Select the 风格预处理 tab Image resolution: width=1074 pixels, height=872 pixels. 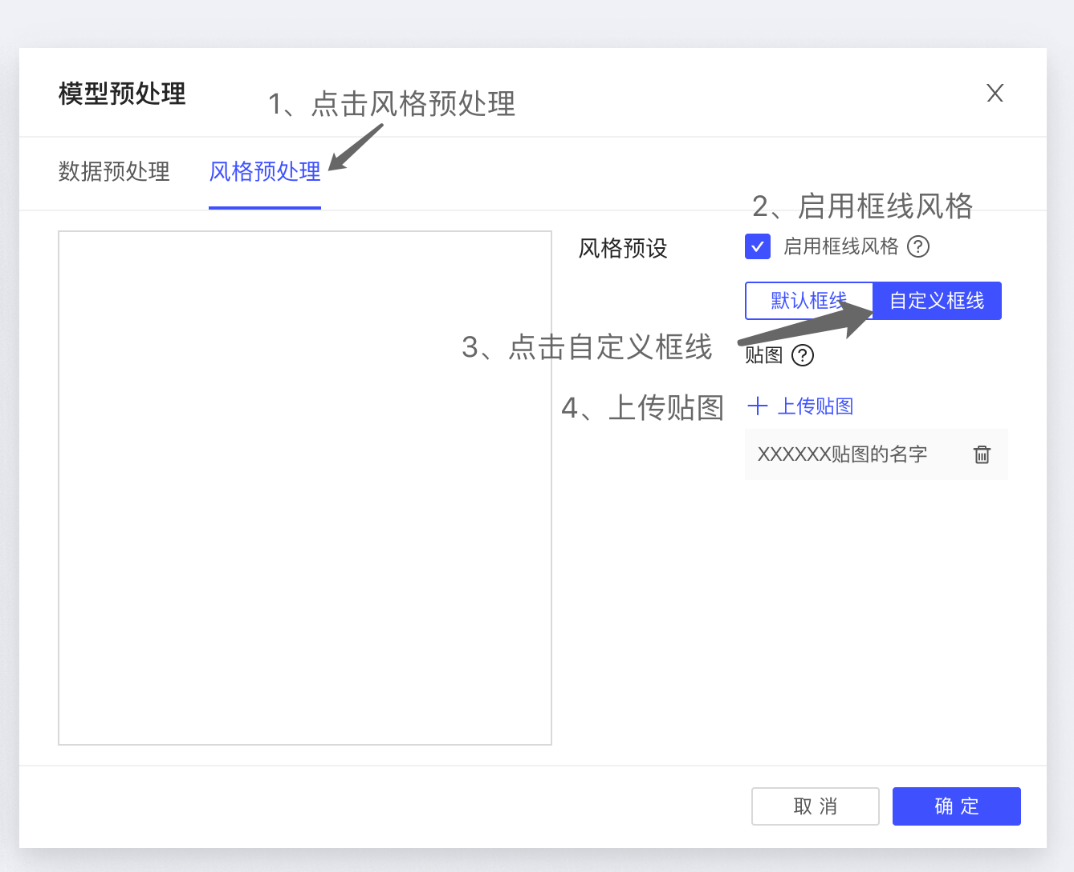(264, 171)
